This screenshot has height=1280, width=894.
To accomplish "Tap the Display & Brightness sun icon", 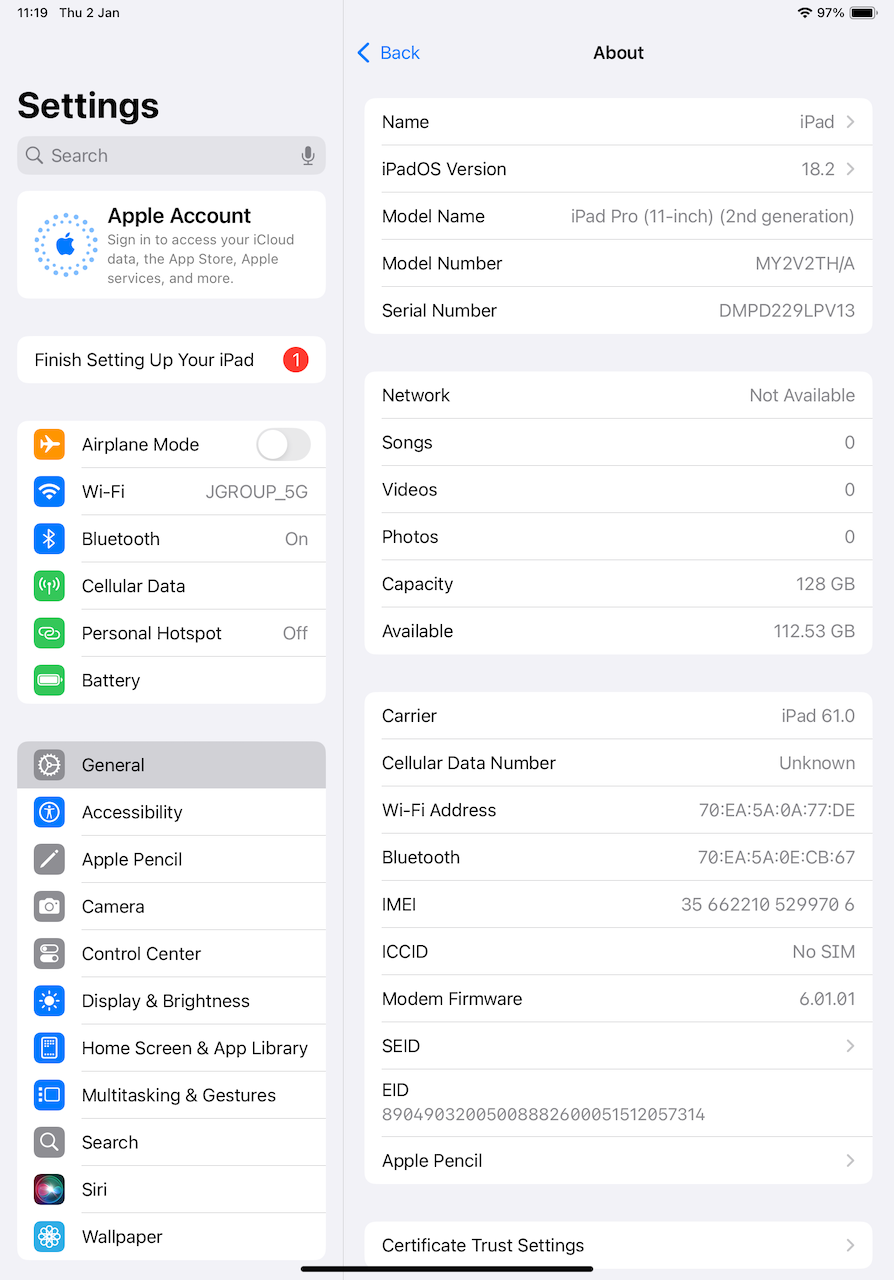I will tap(49, 1000).
